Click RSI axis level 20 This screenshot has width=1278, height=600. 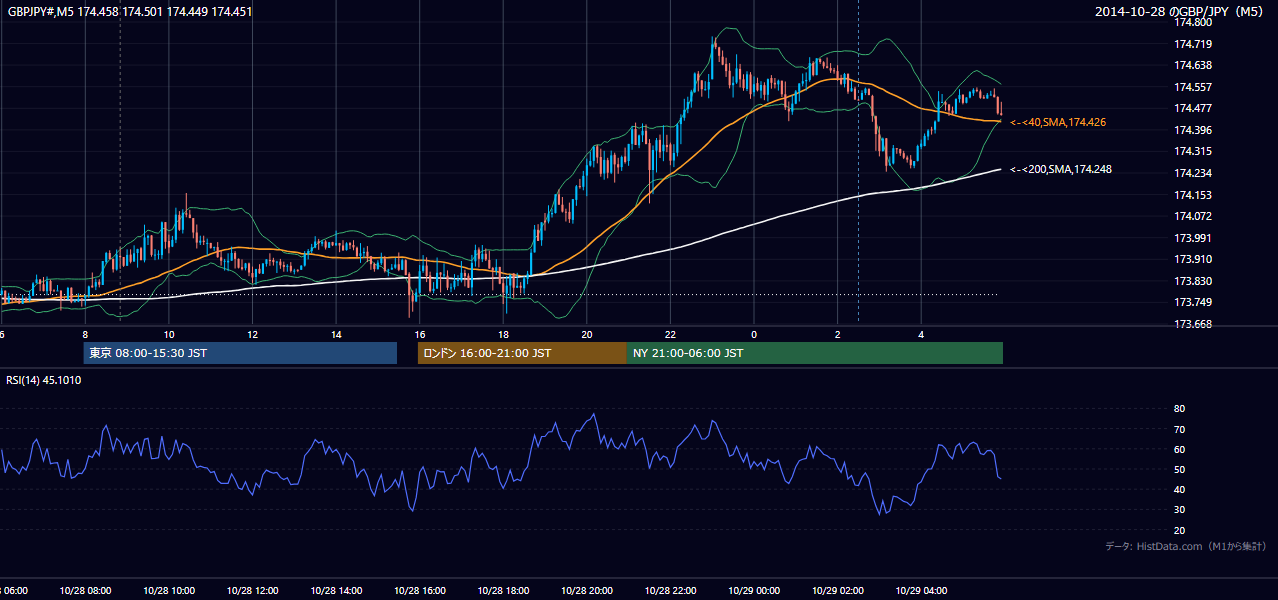coord(1179,530)
